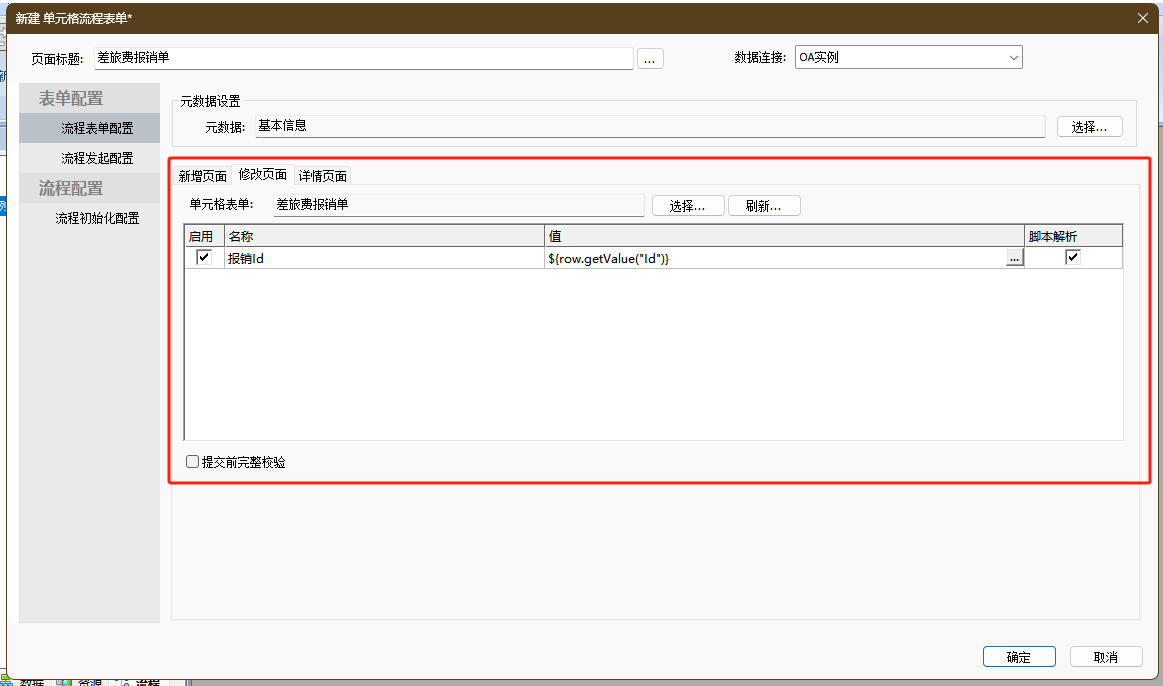Open the 详情页面 tab
Screen dimensions: 1163x686
pyautogui.click(x=323, y=176)
